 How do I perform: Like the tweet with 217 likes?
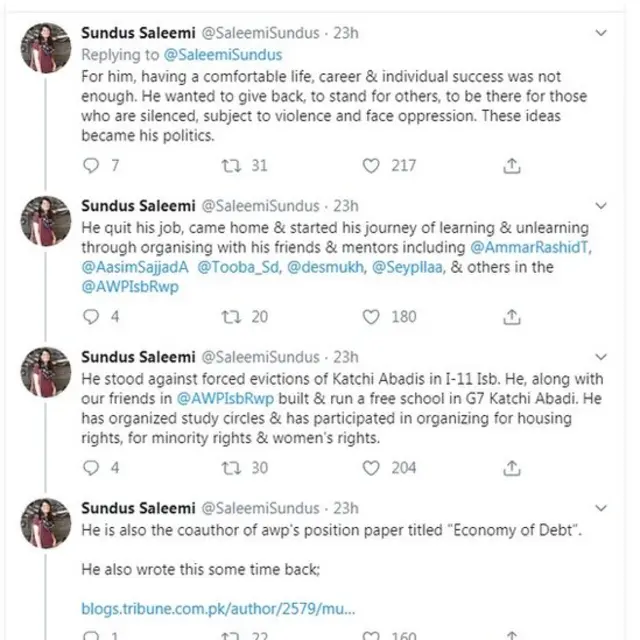coord(372,165)
